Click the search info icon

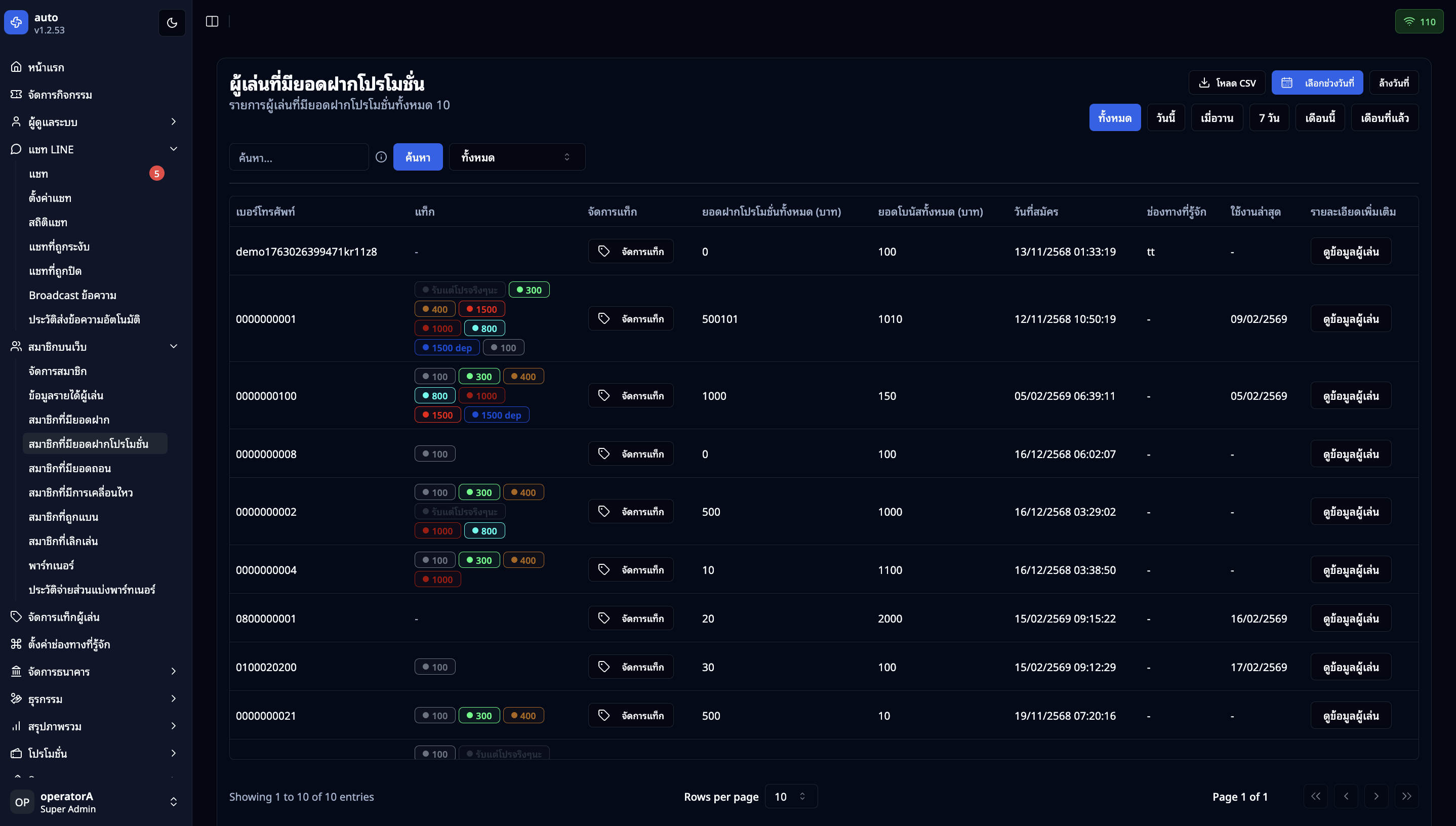tap(381, 157)
